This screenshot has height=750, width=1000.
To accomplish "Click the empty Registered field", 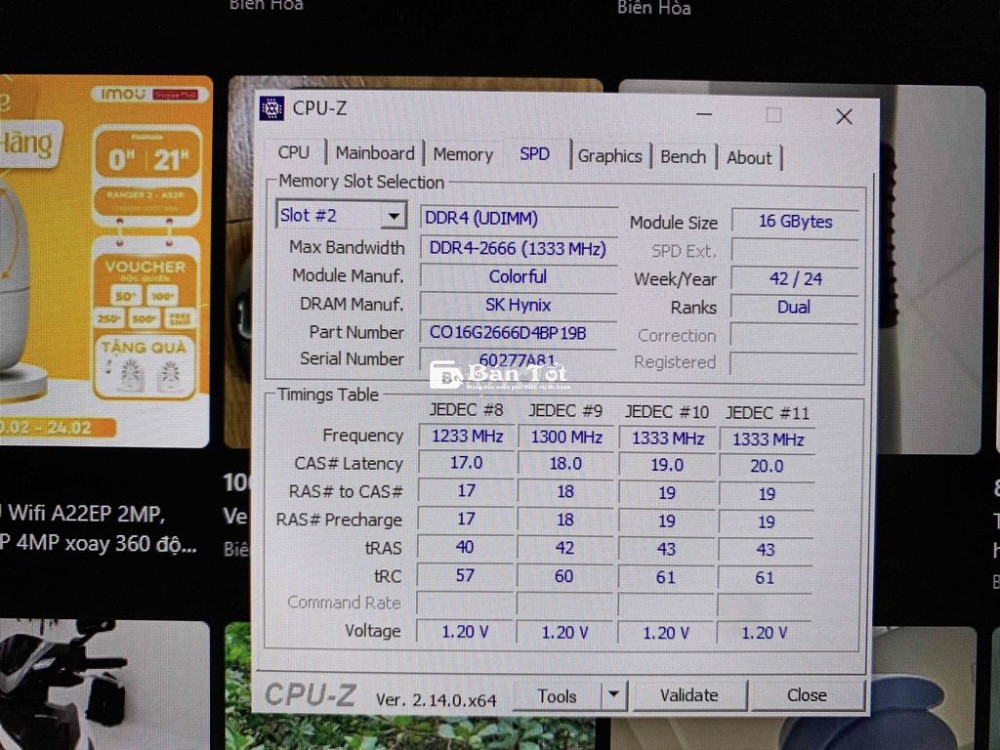I will (795, 363).
